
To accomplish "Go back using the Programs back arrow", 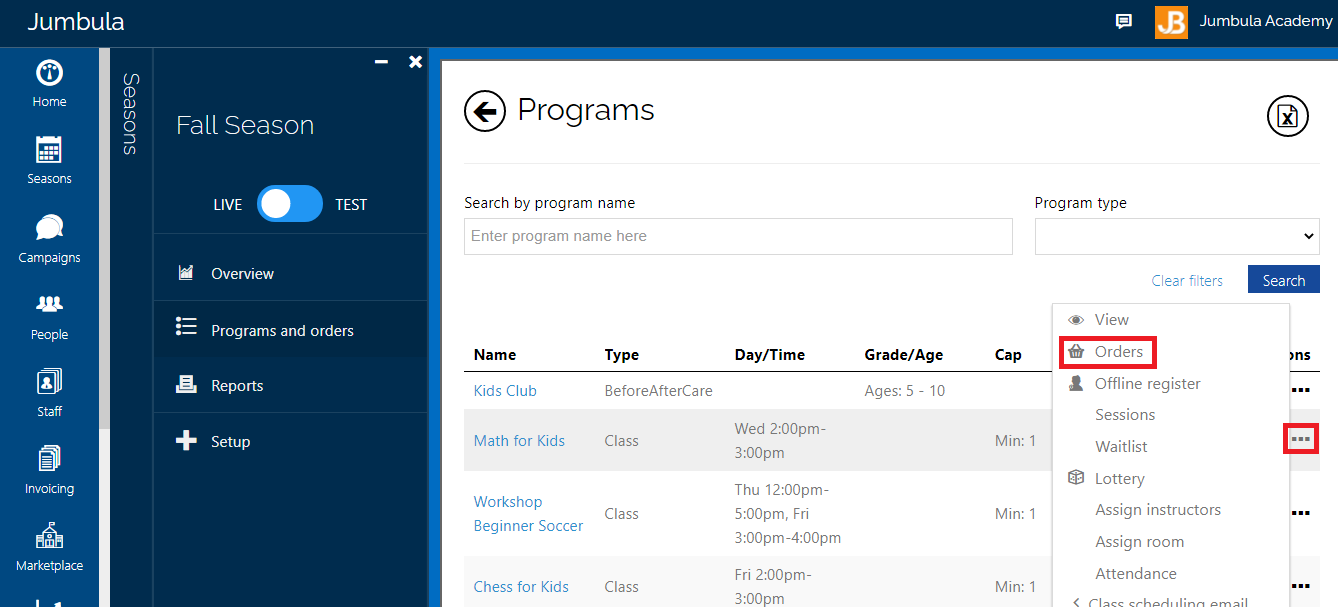I will point(485,111).
